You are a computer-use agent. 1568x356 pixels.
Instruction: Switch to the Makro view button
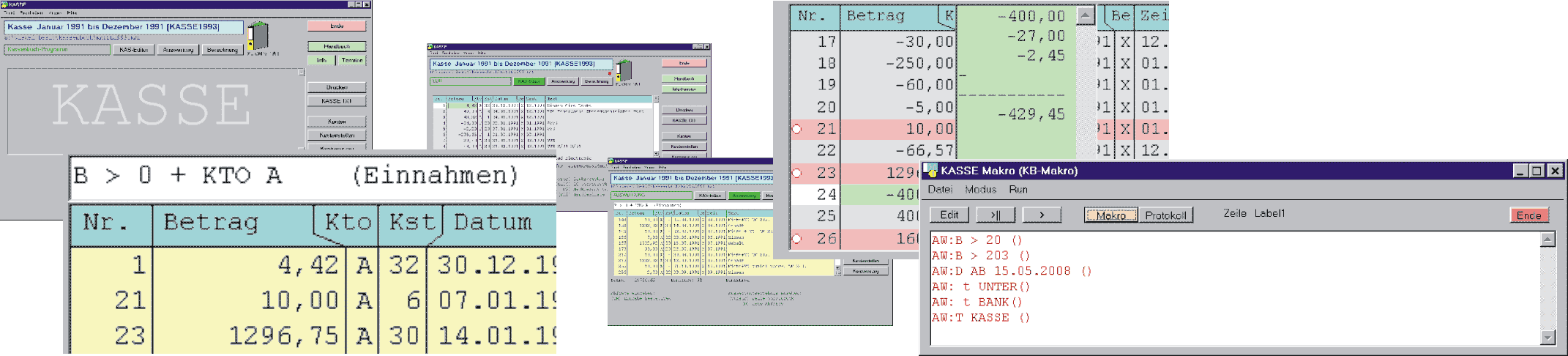click(x=1110, y=215)
